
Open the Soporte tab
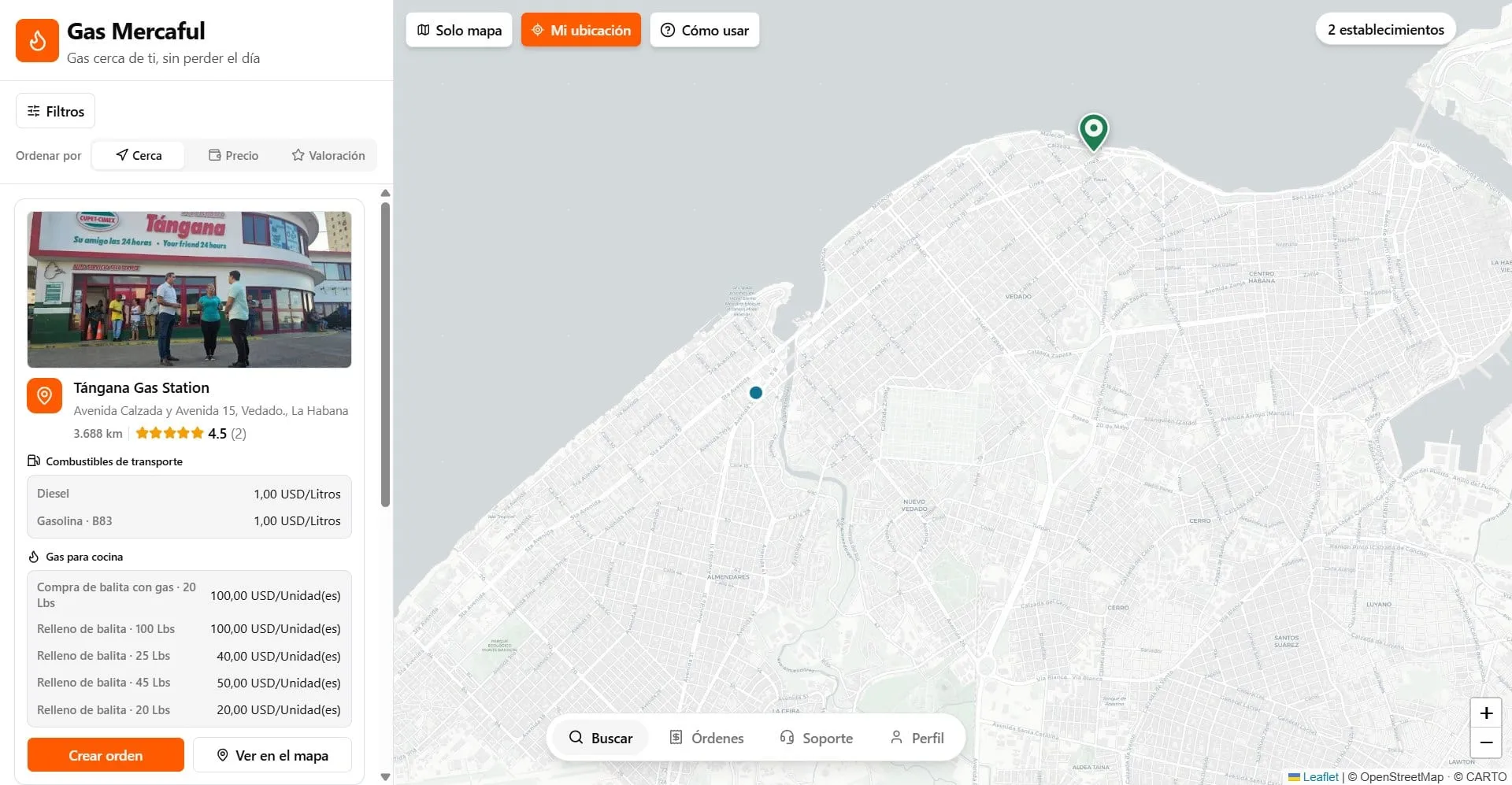click(817, 738)
